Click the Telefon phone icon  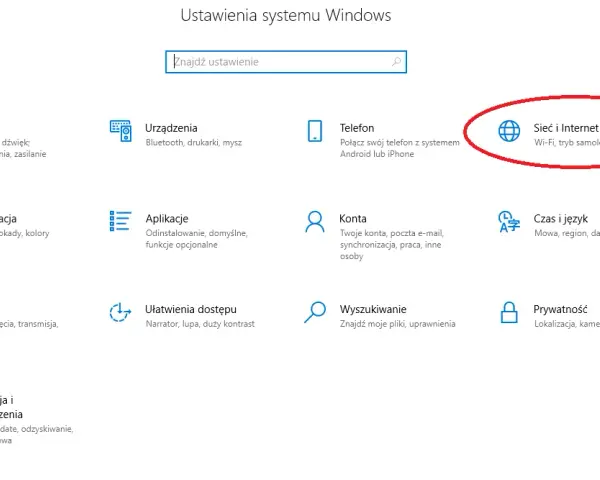(315, 131)
